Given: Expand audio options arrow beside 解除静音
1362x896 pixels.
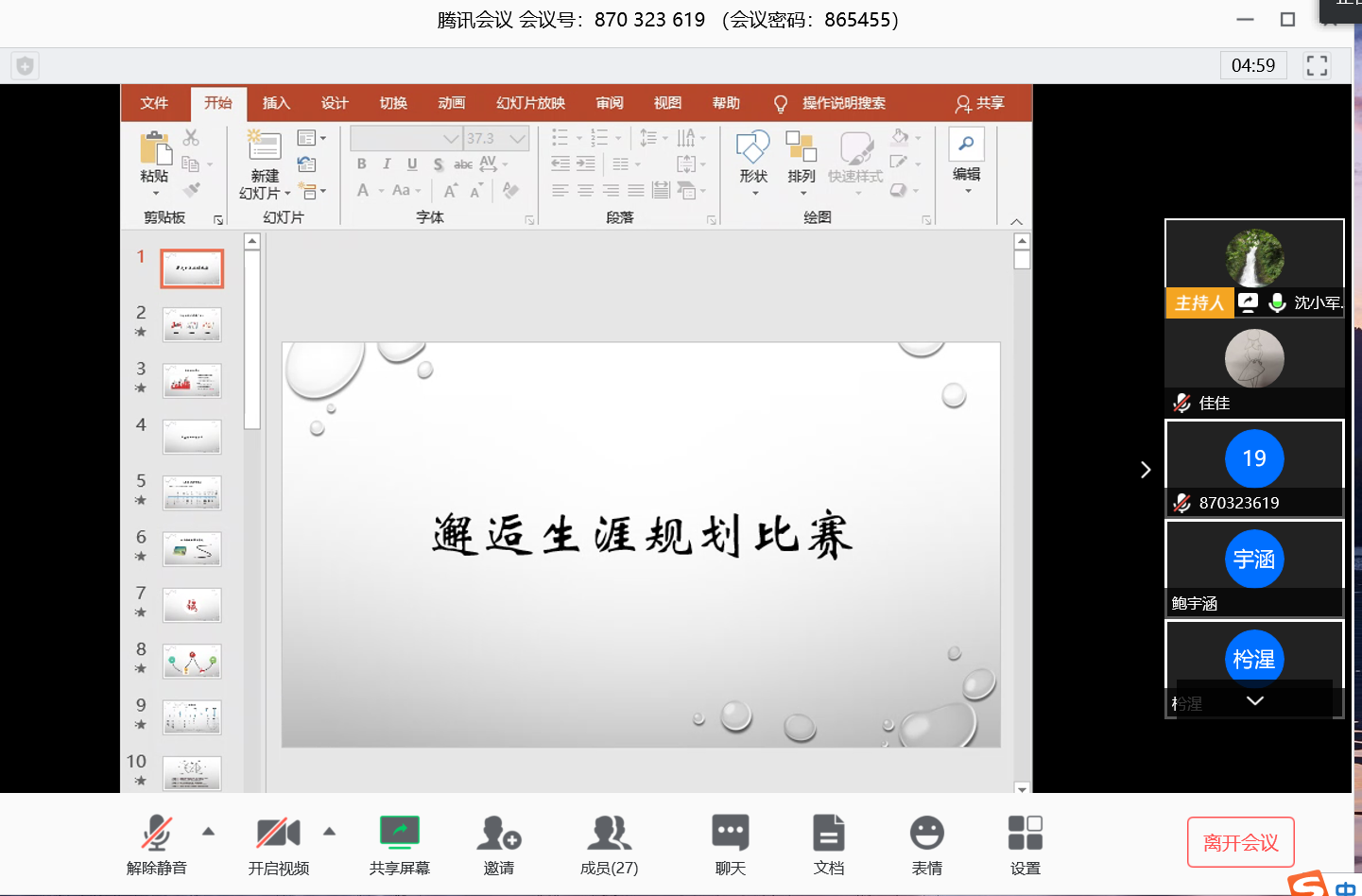Looking at the screenshot, I should click(x=209, y=832).
